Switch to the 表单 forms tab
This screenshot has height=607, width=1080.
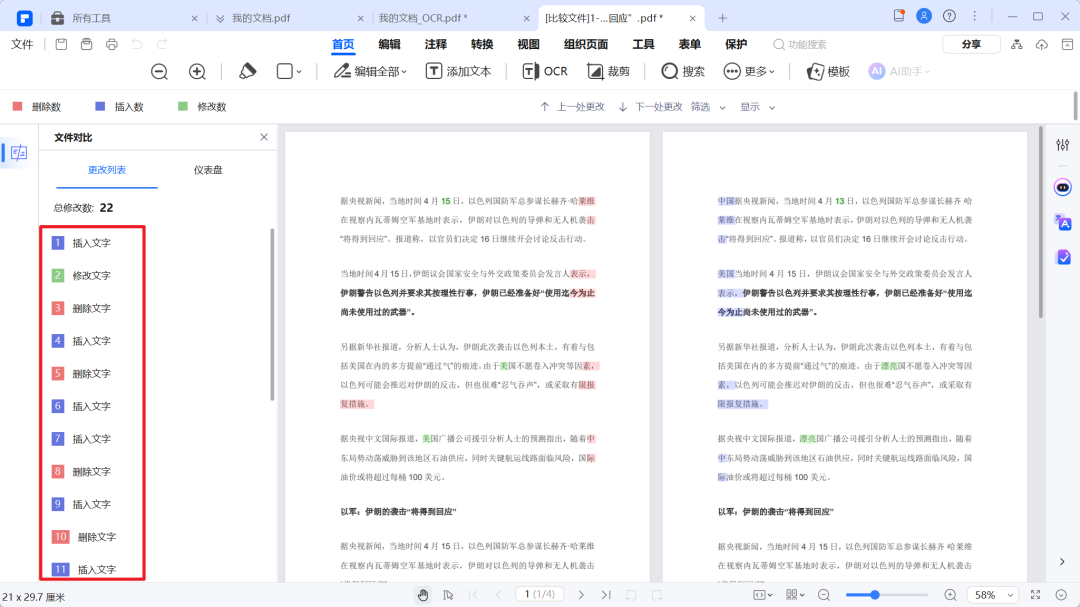tap(689, 44)
